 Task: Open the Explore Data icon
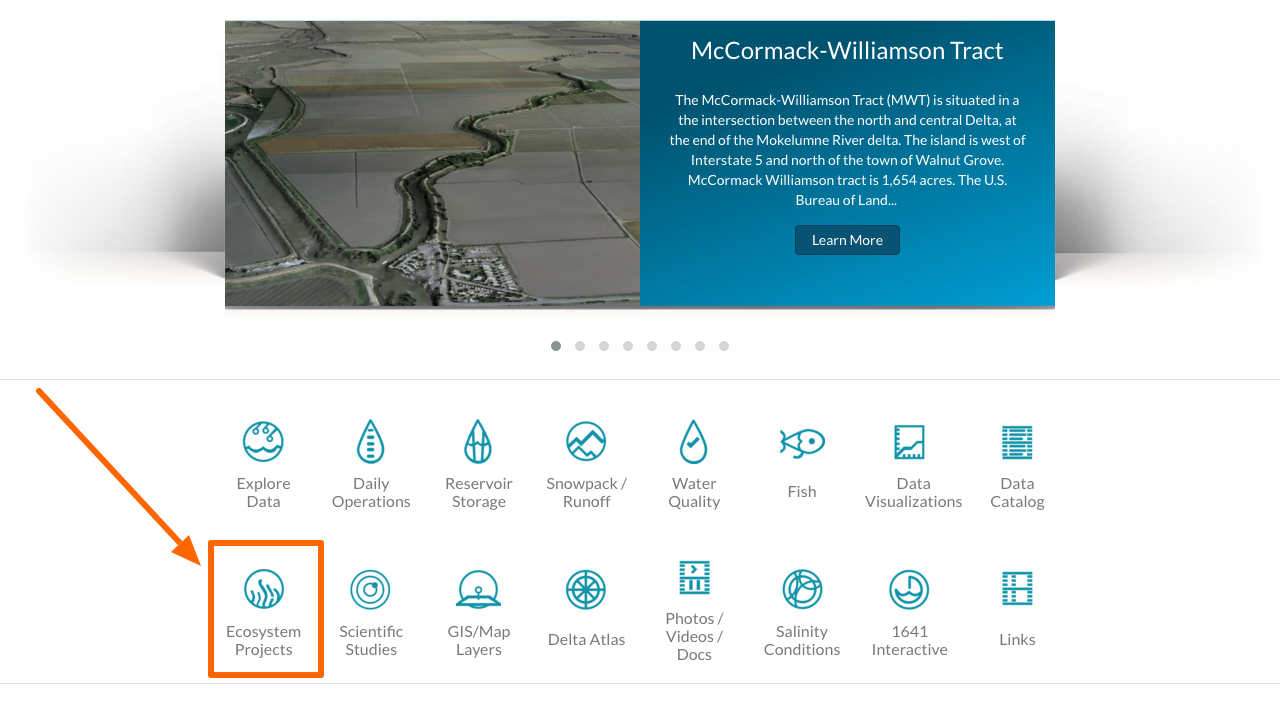tap(263, 441)
